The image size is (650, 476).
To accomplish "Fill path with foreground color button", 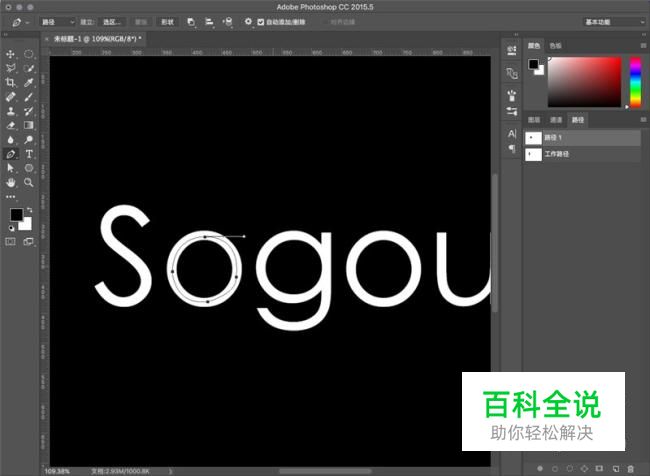I will 540,469.
